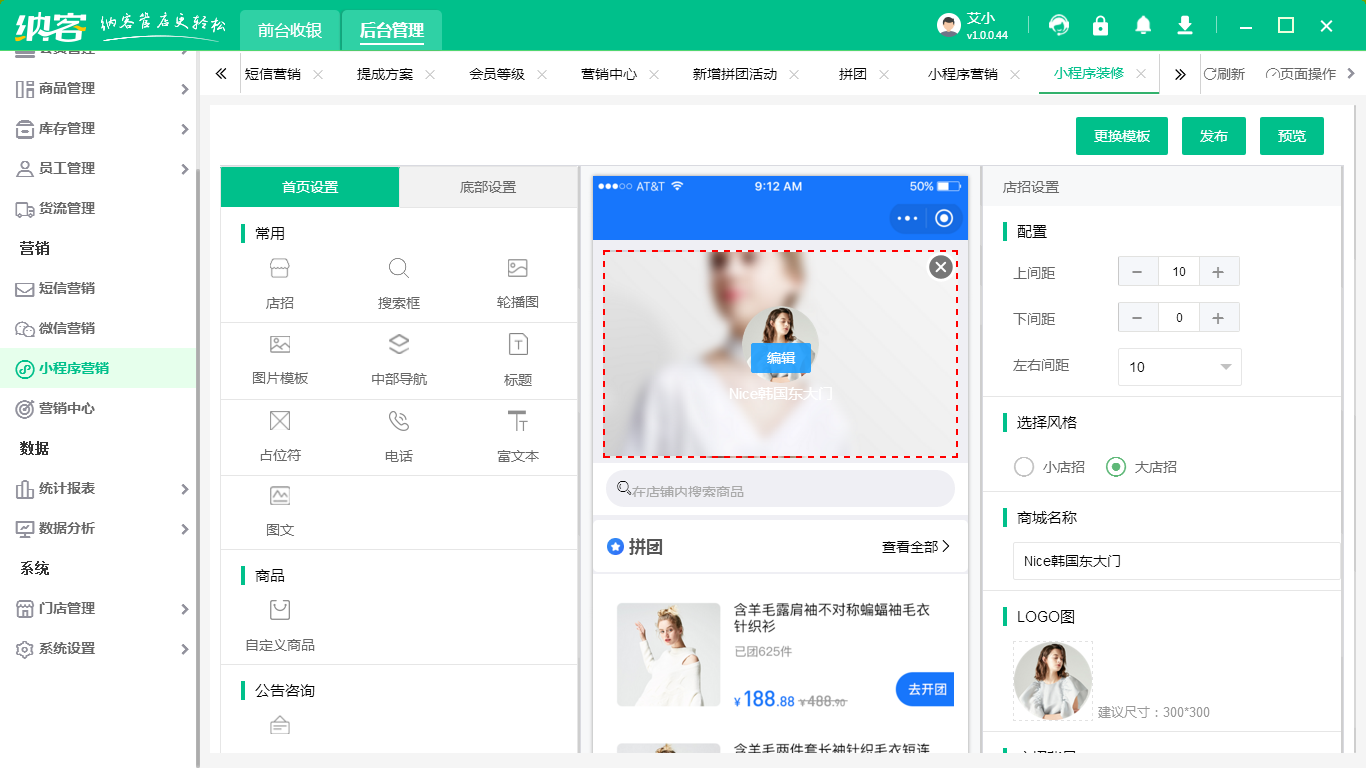Add the 电话 phone component

[x=398, y=437]
